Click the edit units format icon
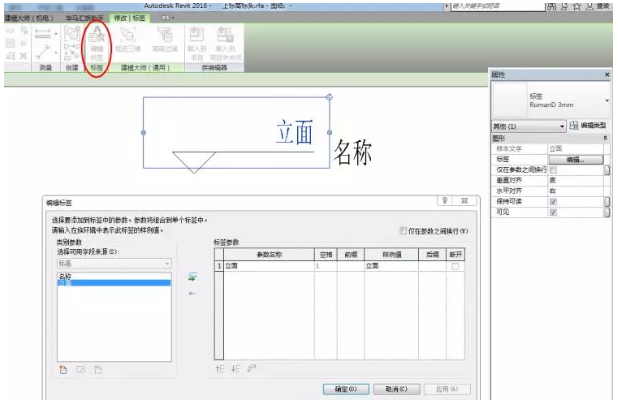The height and width of the screenshot is (406, 618). [x=251, y=368]
